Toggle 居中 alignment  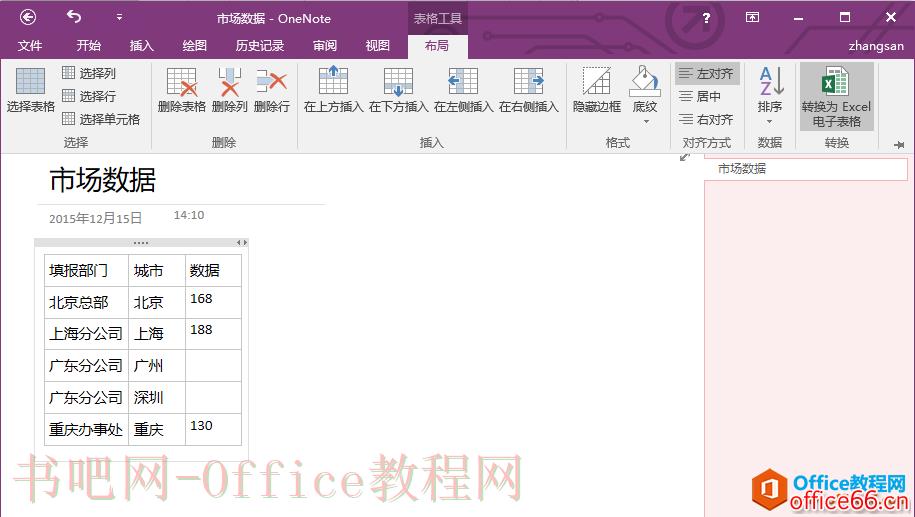pos(700,96)
